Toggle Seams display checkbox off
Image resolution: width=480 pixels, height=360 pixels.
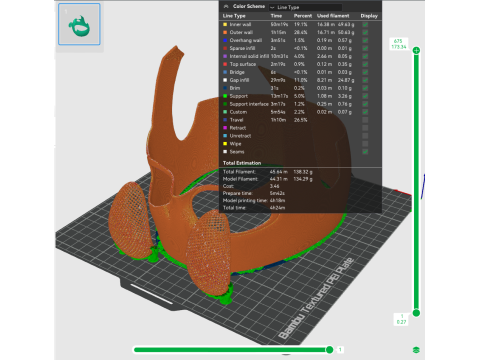click(x=365, y=152)
